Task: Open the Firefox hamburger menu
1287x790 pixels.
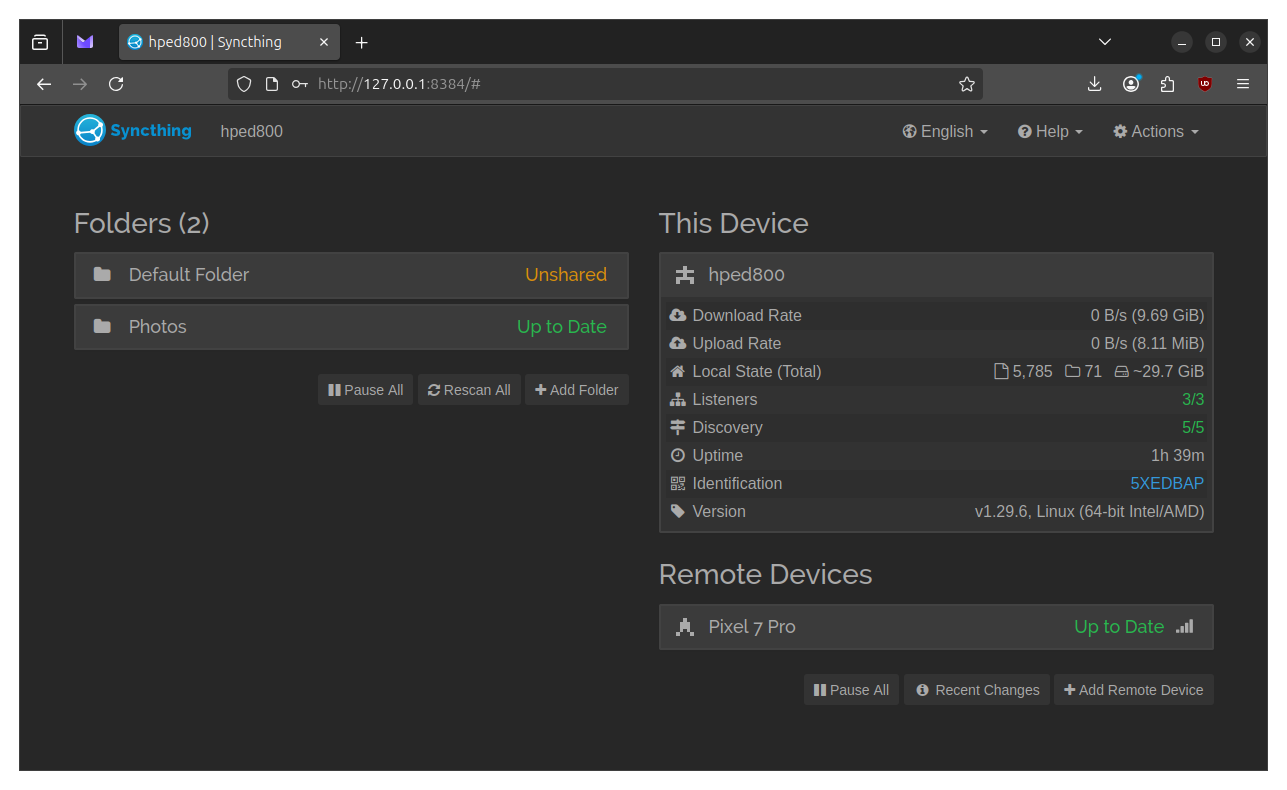Action: (x=1243, y=84)
